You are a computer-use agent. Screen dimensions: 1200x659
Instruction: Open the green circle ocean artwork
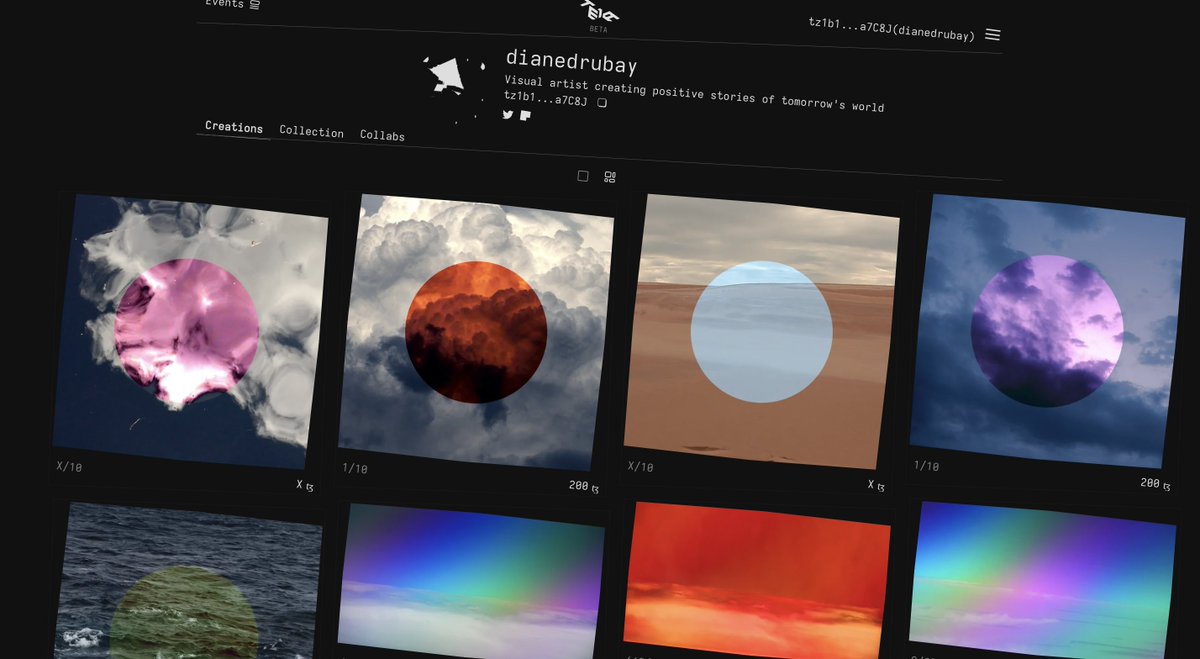tap(189, 581)
